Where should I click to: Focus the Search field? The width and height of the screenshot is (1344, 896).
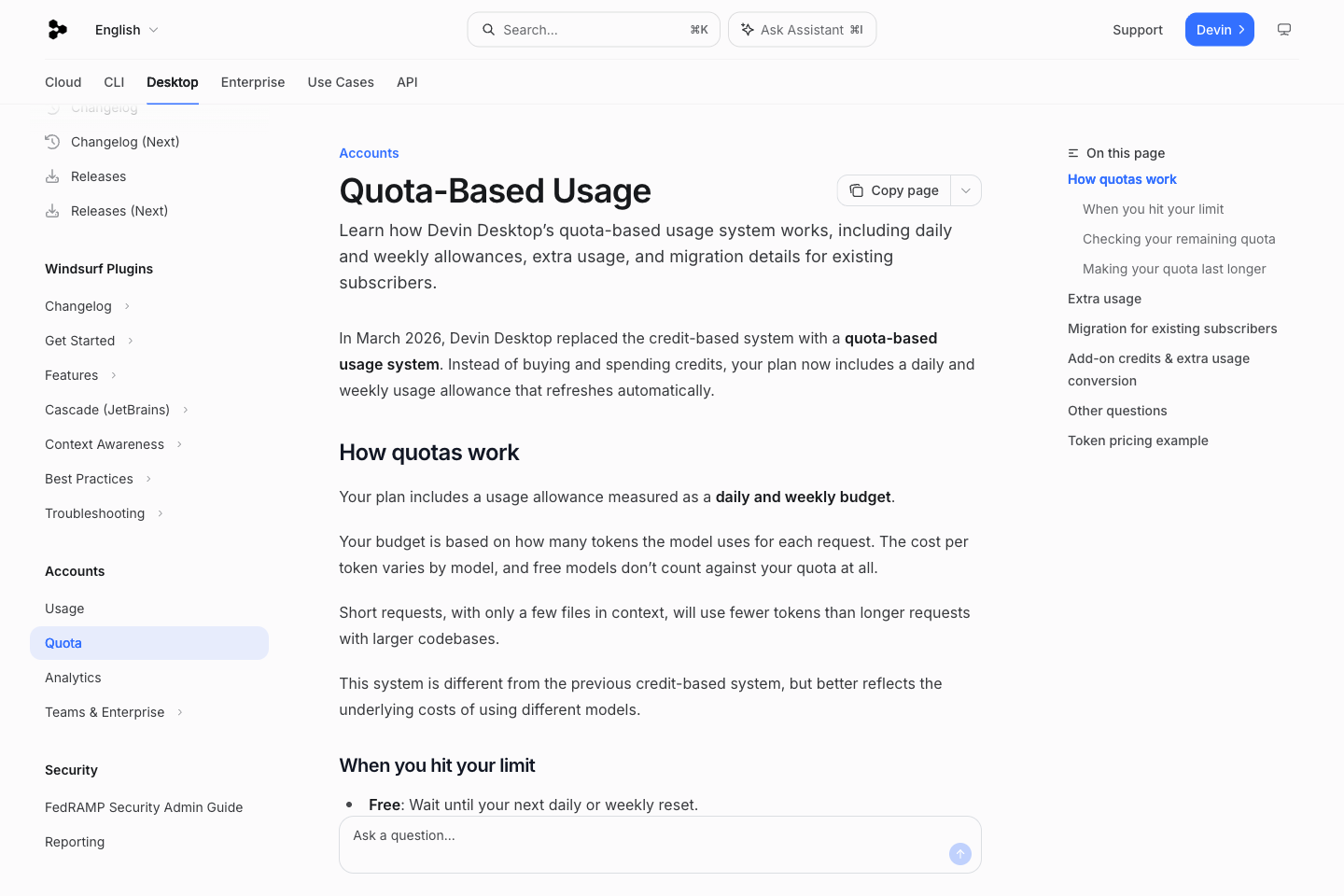point(594,30)
